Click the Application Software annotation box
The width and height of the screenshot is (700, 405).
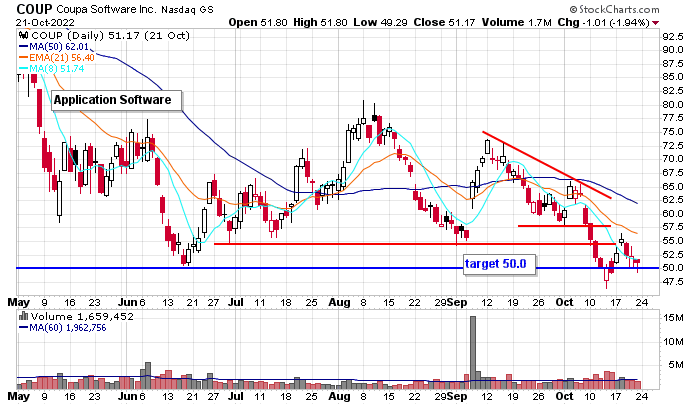[117, 100]
